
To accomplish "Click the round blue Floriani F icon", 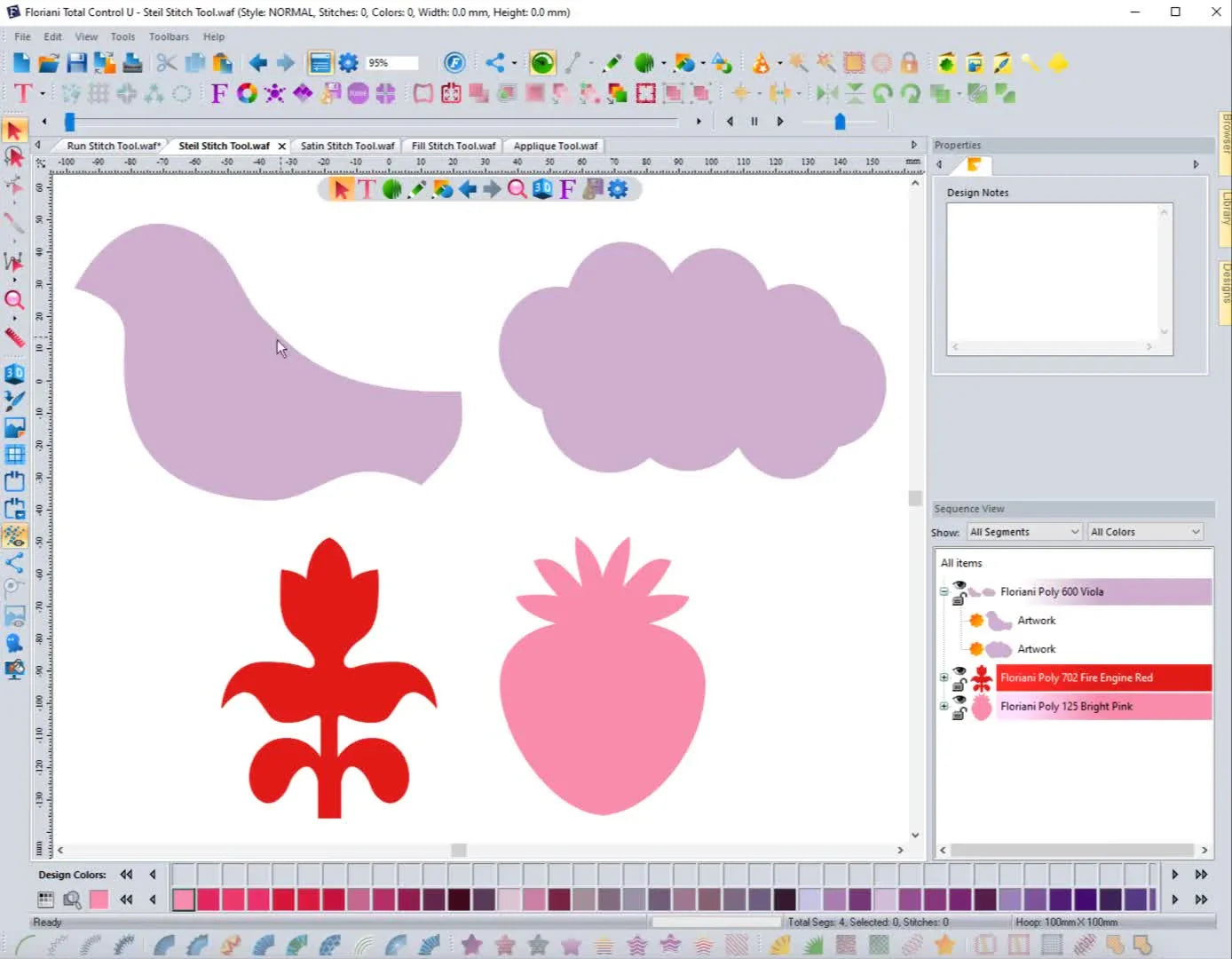I will [x=454, y=62].
